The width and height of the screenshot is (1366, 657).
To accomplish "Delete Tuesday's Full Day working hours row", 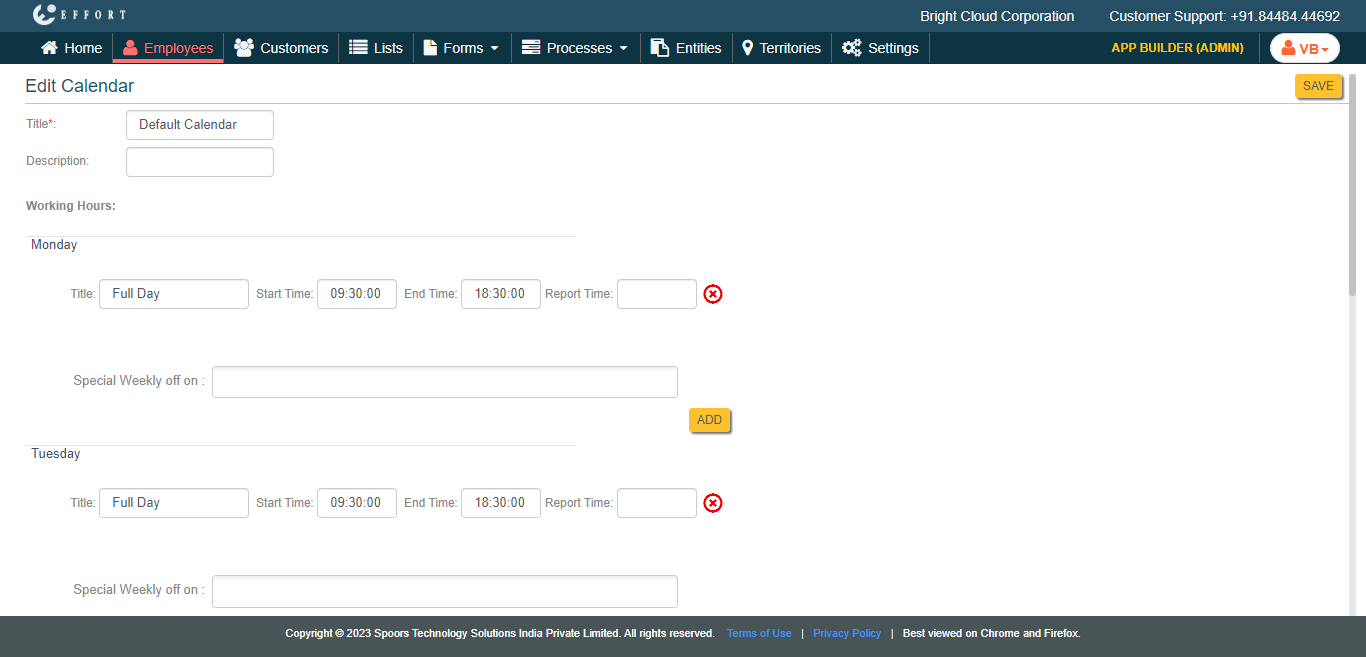I will click(x=712, y=503).
